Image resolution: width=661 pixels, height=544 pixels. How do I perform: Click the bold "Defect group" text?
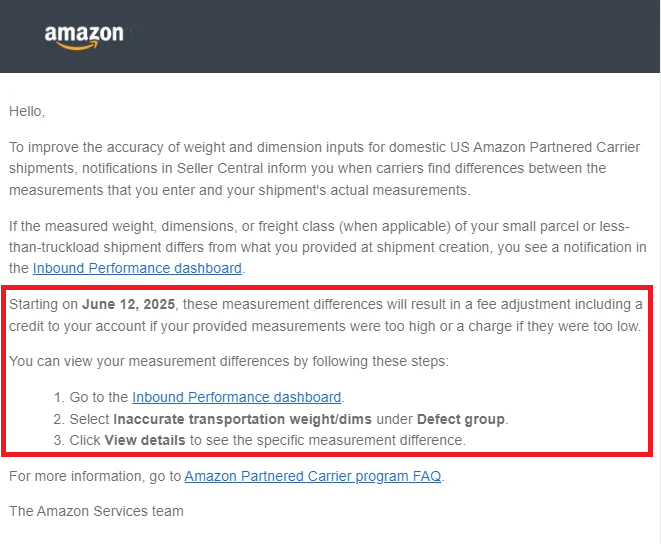click(461, 418)
